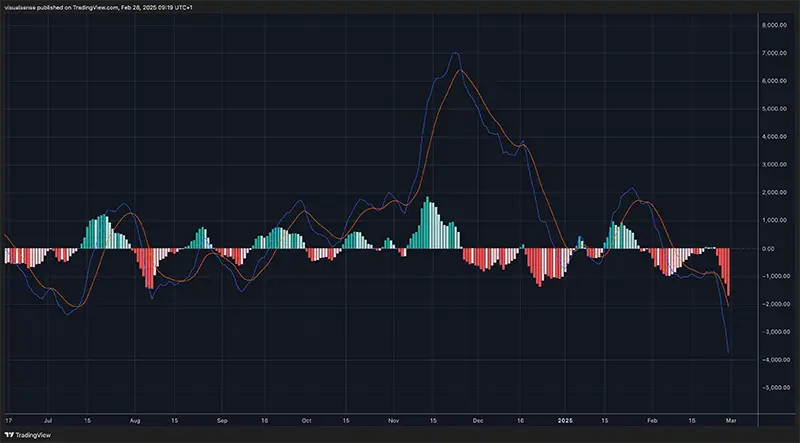800x443 pixels.
Task: Click the Sep month label
Action: pyautogui.click(x=221, y=422)
